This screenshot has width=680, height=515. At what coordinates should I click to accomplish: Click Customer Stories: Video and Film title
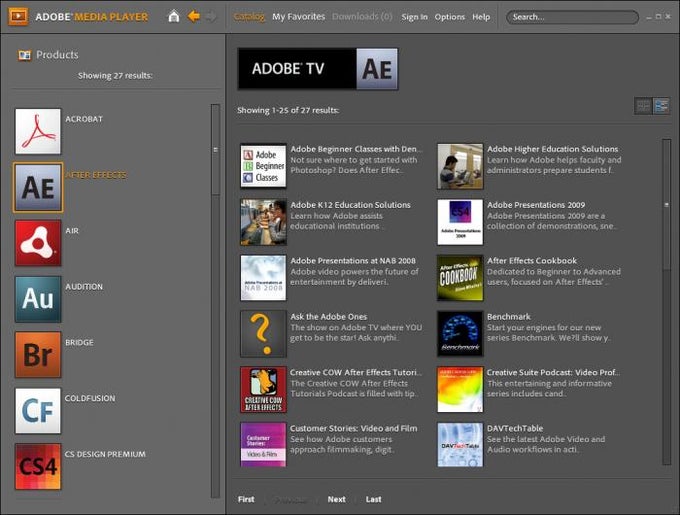click(353, 428)
